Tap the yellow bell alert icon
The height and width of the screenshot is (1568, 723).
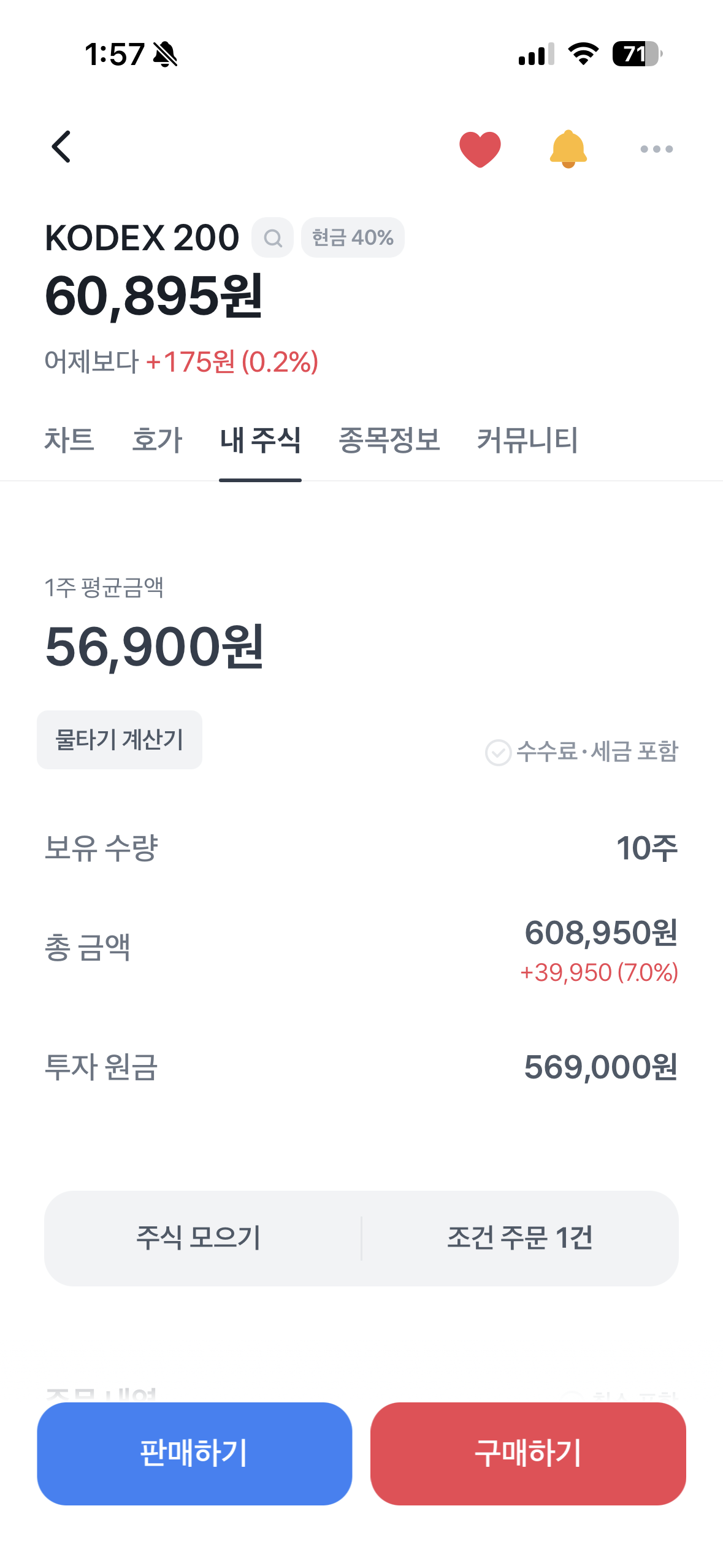pos(568,149)
